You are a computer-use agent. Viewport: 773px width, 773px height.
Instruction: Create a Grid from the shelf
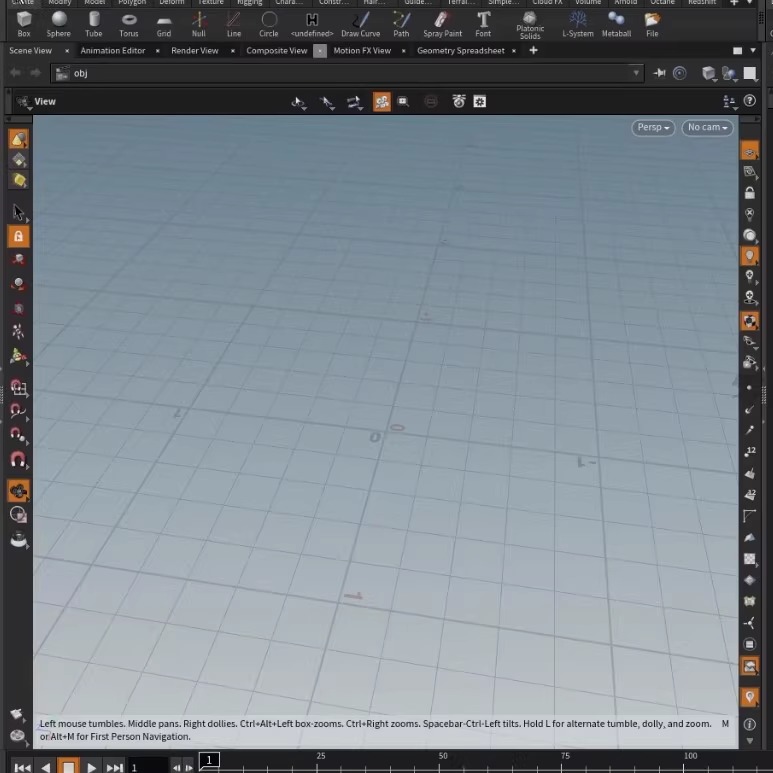point(164,25)
